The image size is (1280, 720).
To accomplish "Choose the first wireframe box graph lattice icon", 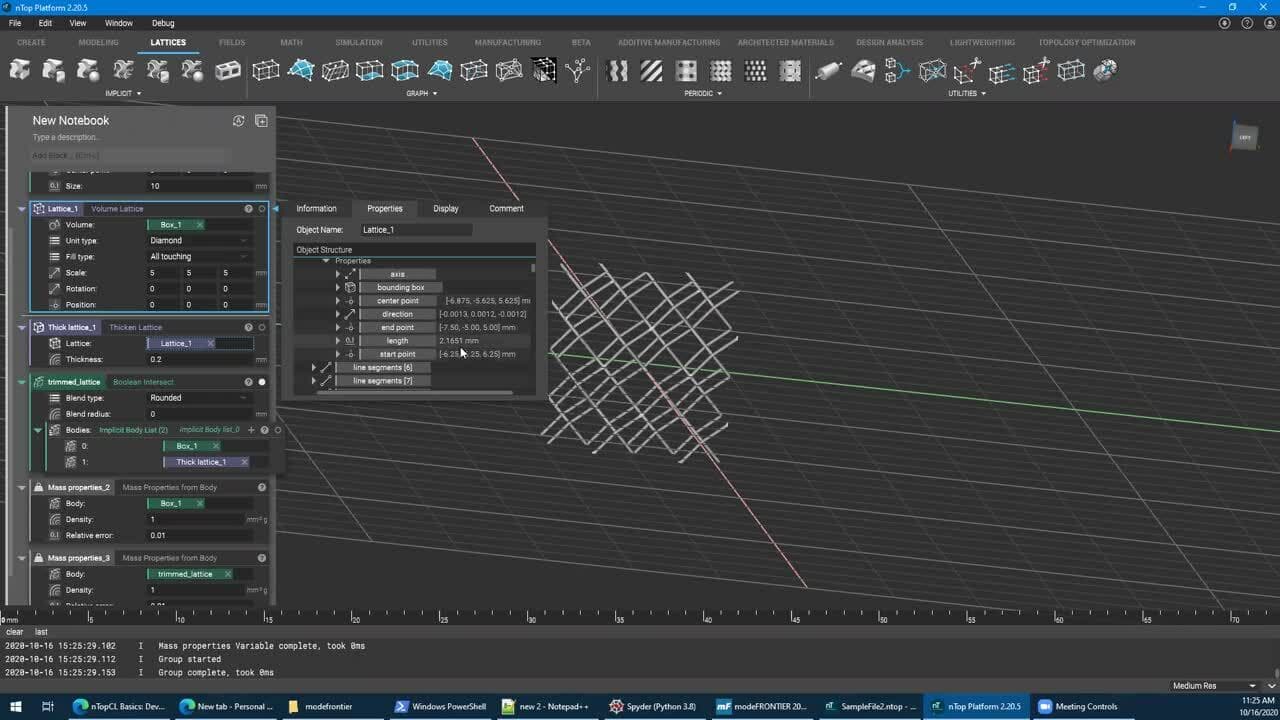I will 265,70.
